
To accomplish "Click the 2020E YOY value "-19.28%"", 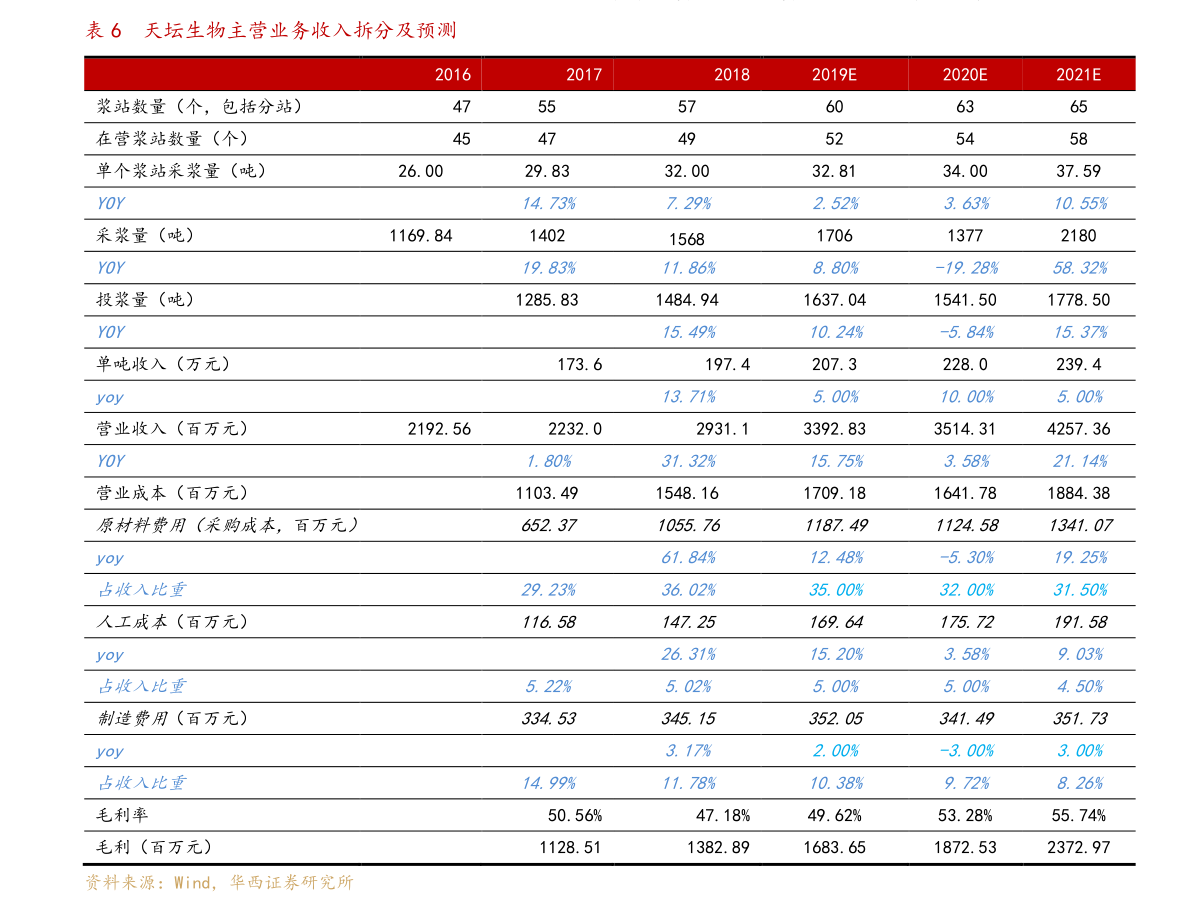I will [x=966, y=268].
